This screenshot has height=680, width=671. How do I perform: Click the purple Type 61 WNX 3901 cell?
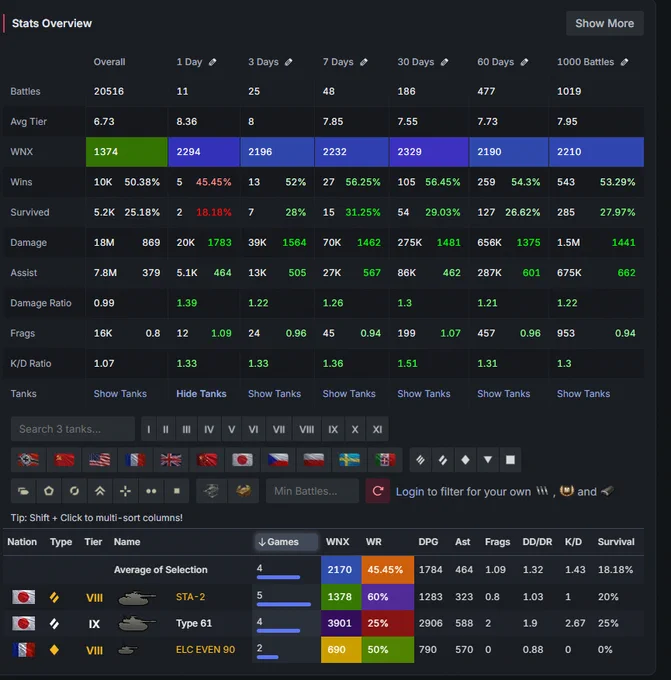pyautogui.click(x=341, y=623)
